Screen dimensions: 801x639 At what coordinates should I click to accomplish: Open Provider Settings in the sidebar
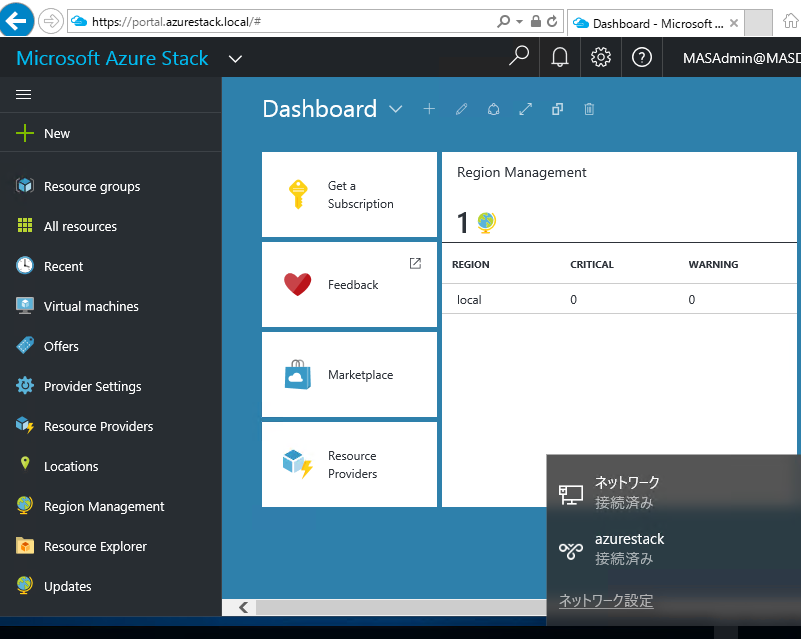pyautogui.click(x=111, y=387)
